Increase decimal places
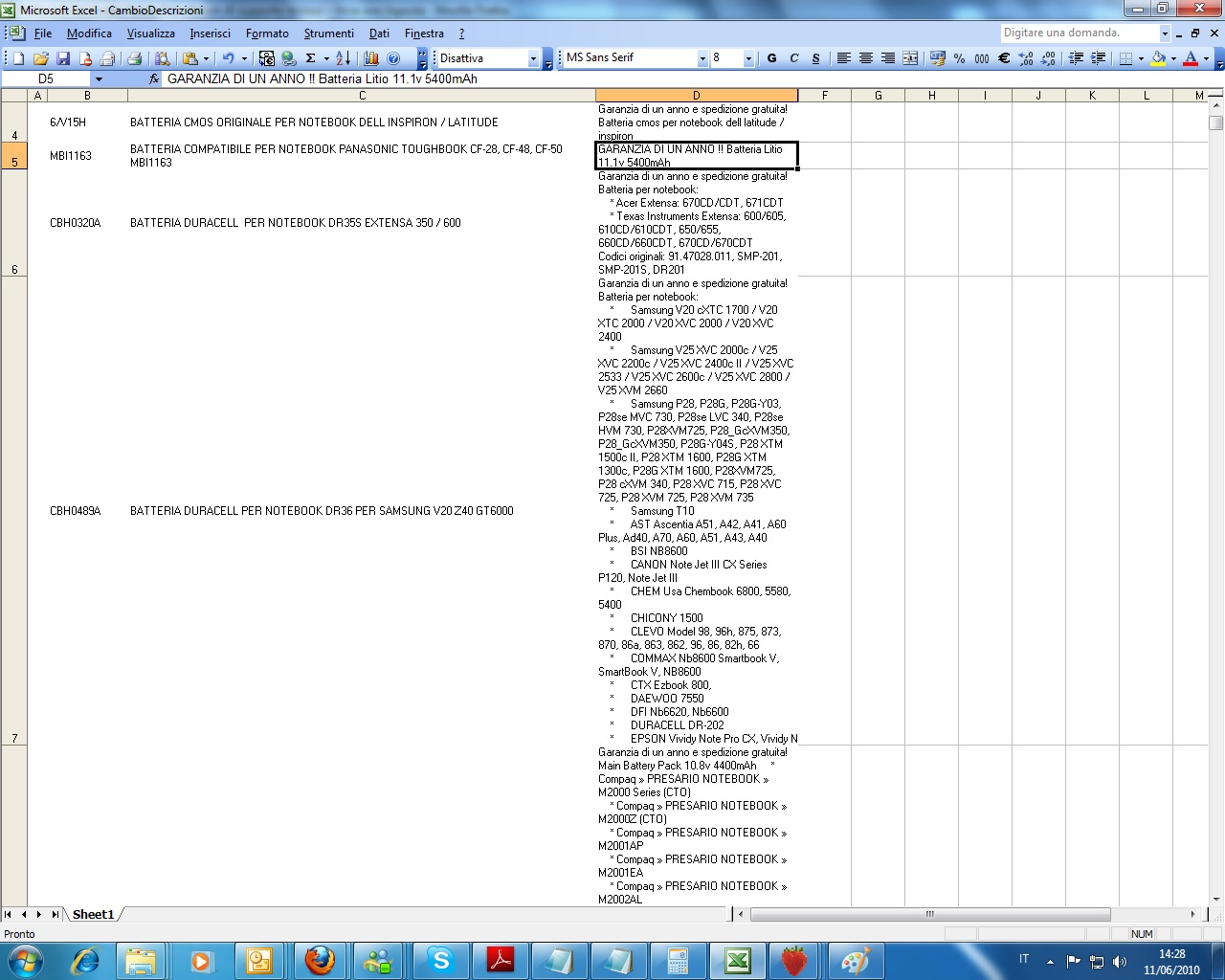1225x980 pixels. pyautogui.click(x=1026, y=58)
